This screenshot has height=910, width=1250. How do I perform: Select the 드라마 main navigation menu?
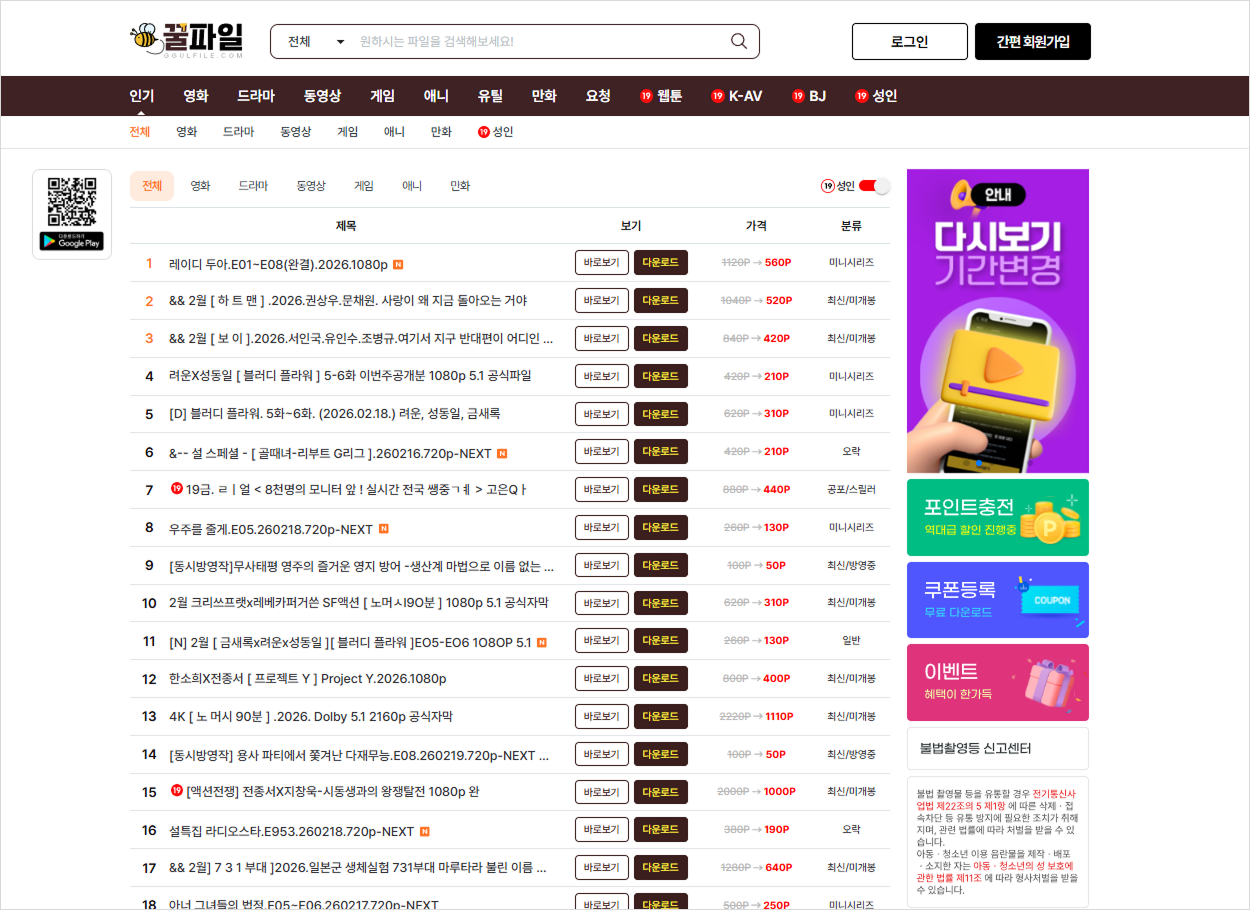point(255,96)
